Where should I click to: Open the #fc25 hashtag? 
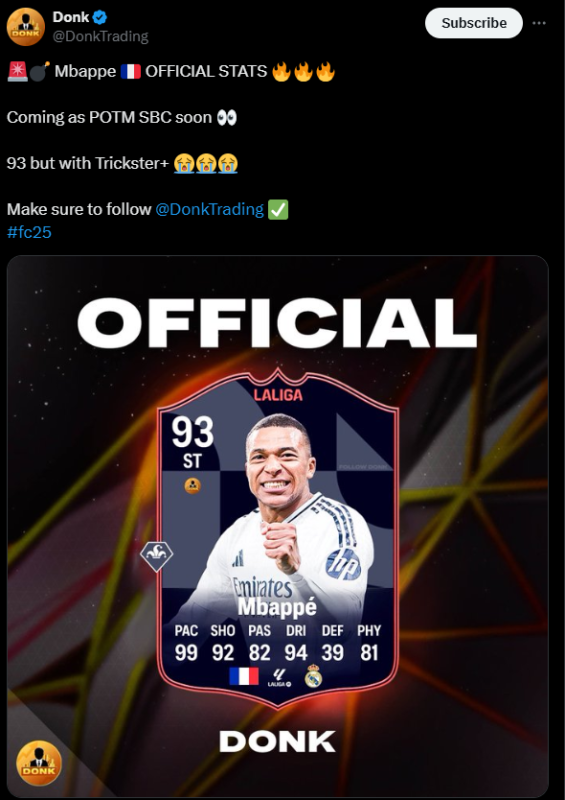click(29, 232)
